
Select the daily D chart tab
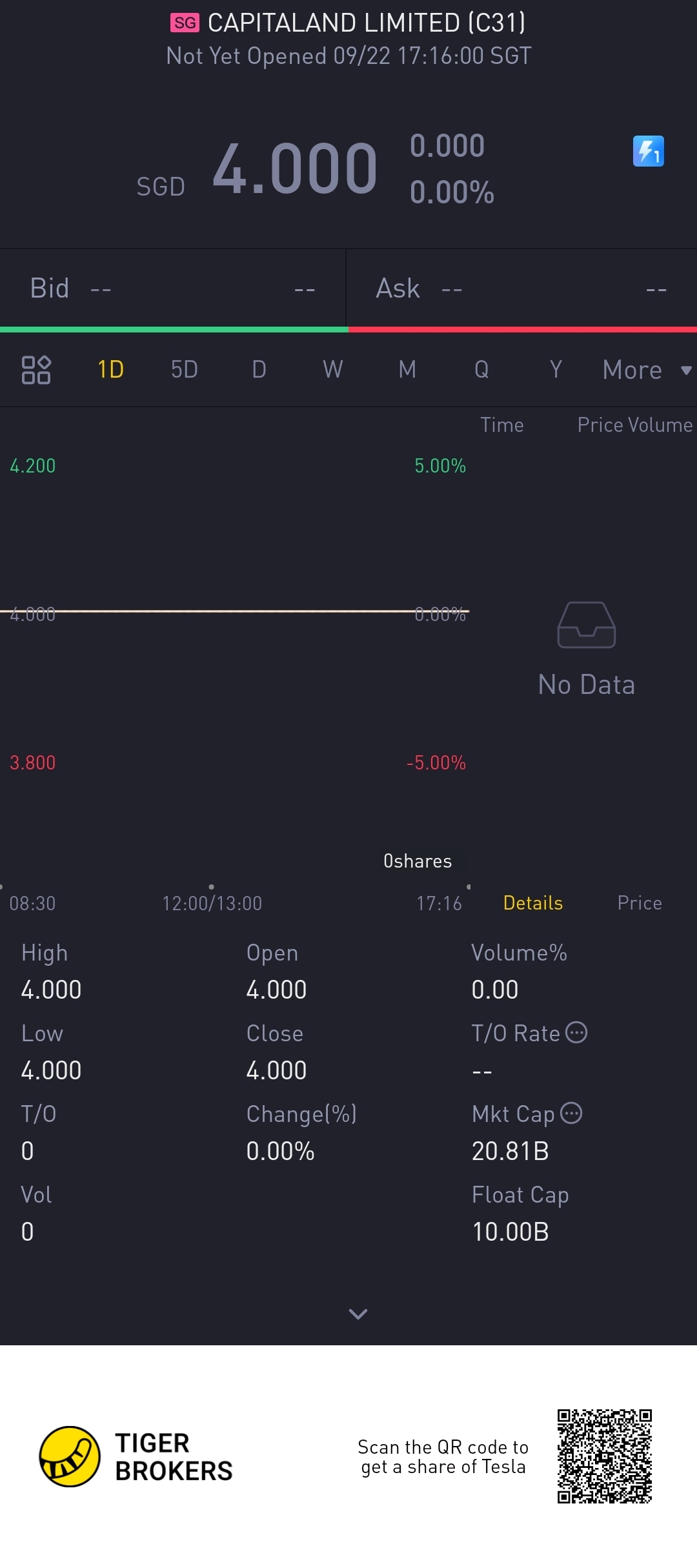tap(259, 370)
